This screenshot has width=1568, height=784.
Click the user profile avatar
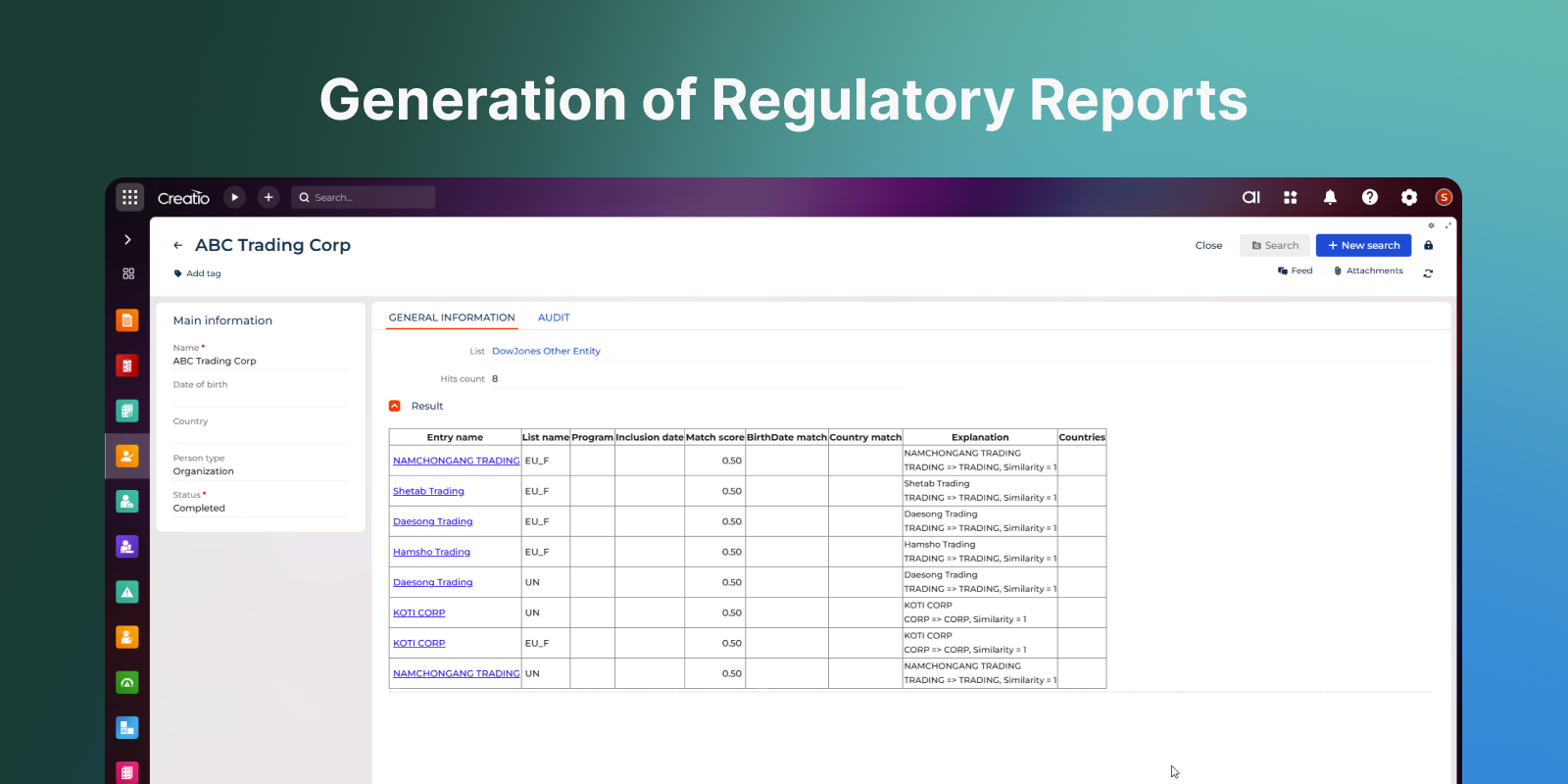1443,197
